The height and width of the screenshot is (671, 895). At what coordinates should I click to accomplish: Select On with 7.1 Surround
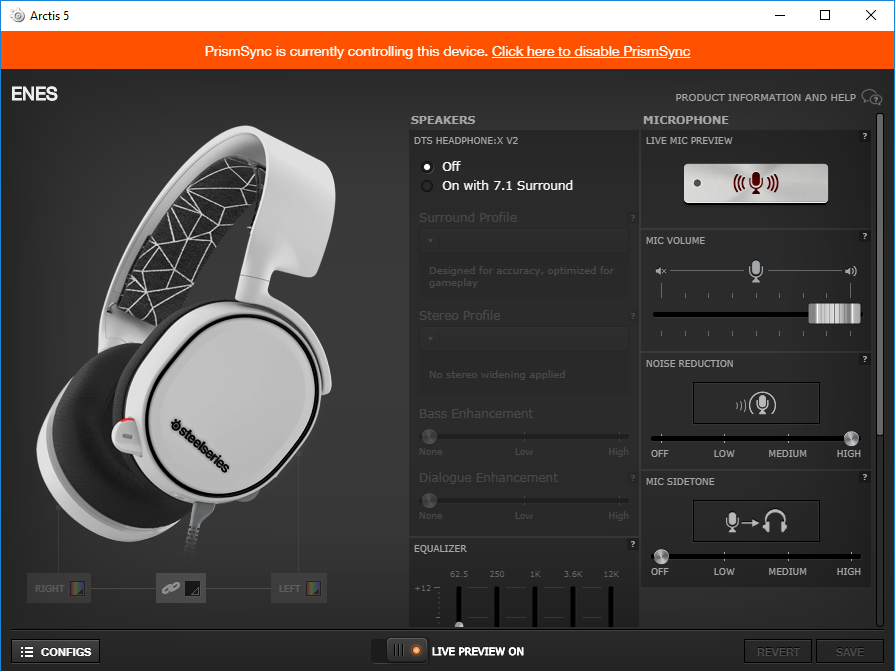pos(426,186)
